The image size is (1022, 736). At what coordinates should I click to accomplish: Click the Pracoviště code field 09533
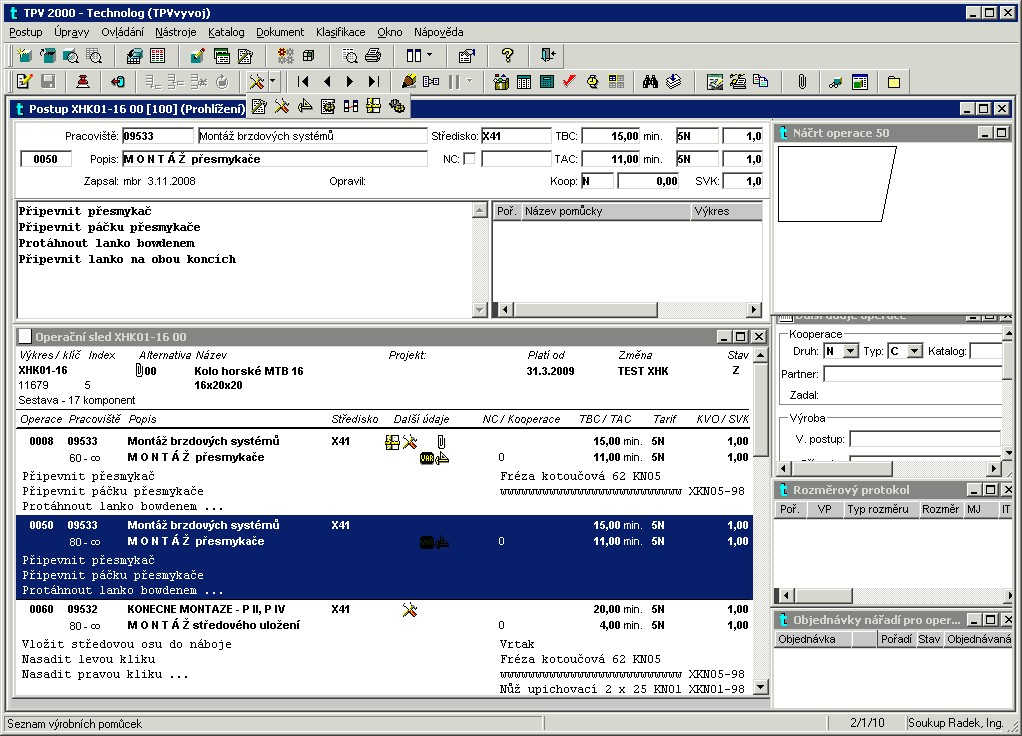point(158,136)
